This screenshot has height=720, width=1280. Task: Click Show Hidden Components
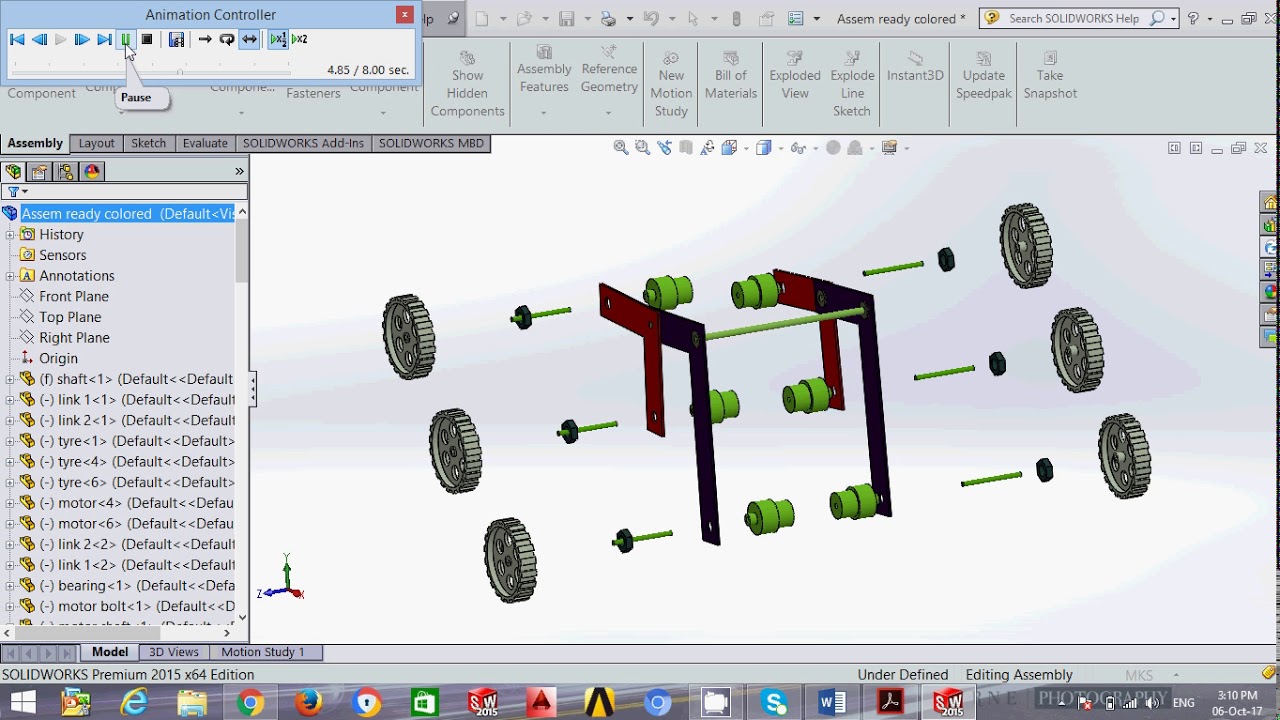(x=467, y=83)
